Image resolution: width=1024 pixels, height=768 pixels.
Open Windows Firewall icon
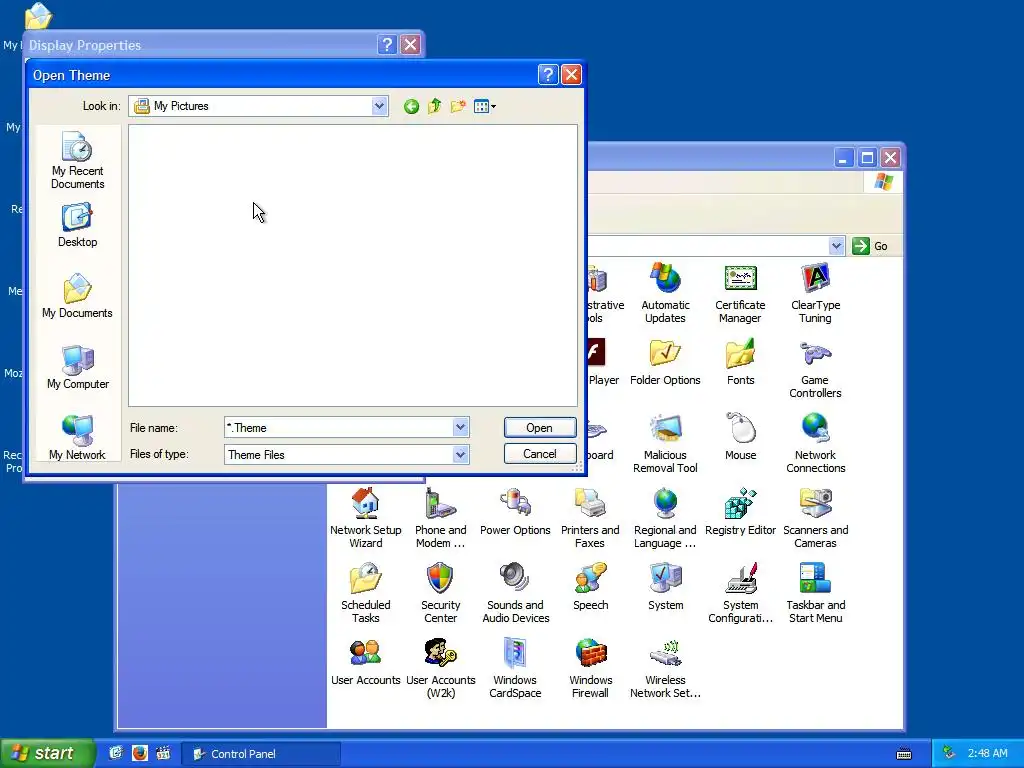click(x=590, y=669)
